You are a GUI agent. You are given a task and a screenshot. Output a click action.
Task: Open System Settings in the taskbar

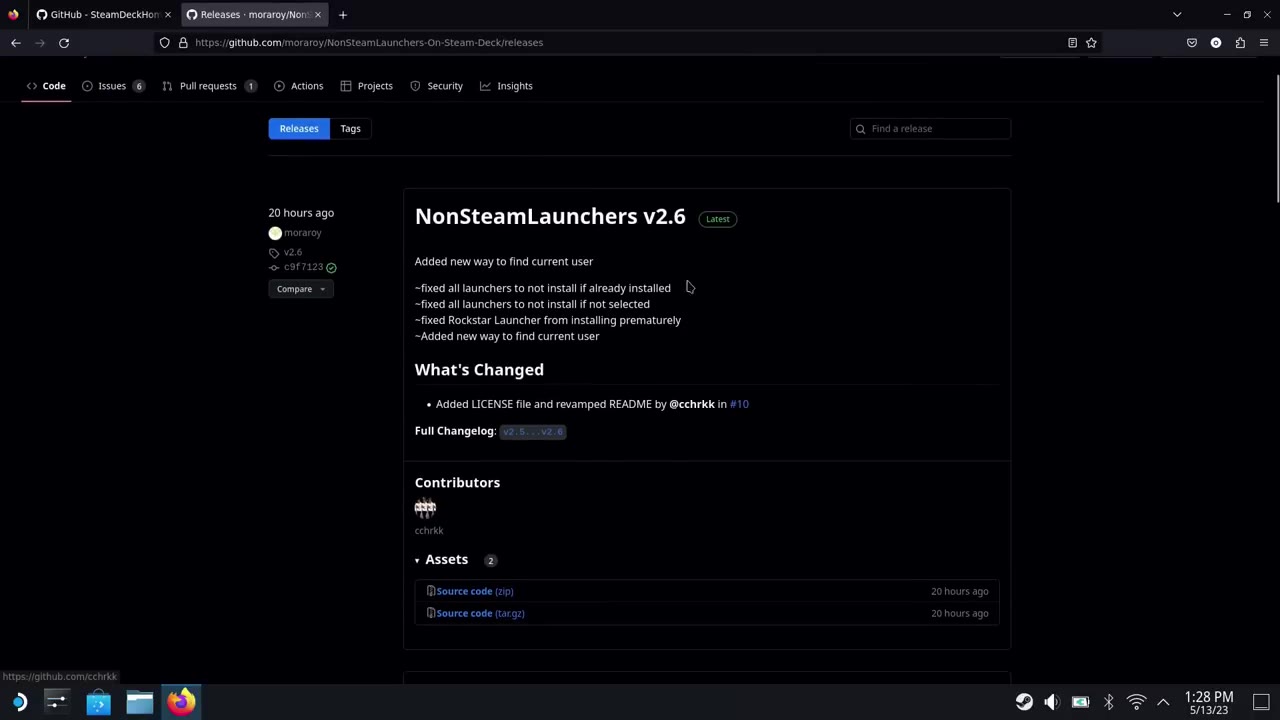pyautogui.click(x=56, y=702)
